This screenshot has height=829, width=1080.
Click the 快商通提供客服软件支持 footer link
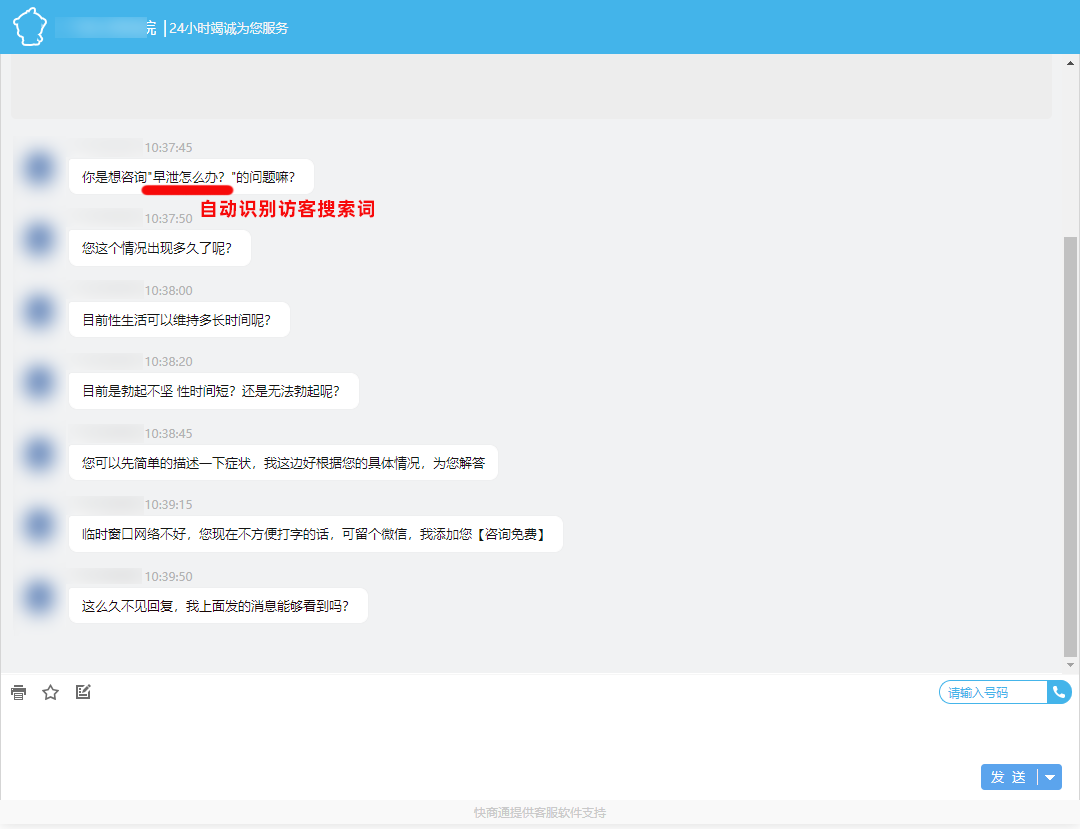[540, 812]
